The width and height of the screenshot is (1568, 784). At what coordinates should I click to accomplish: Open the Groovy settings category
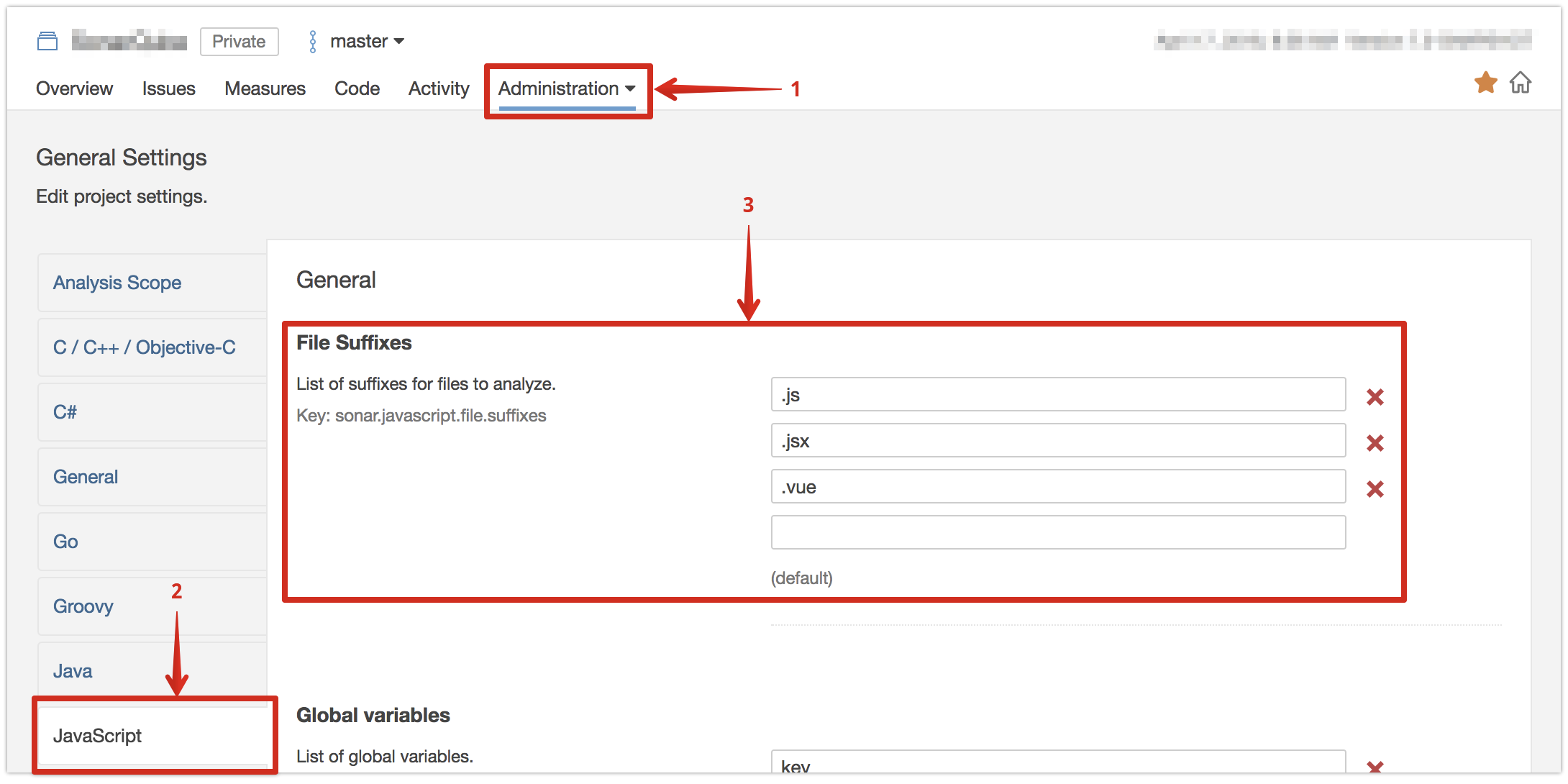click(83, 606)
